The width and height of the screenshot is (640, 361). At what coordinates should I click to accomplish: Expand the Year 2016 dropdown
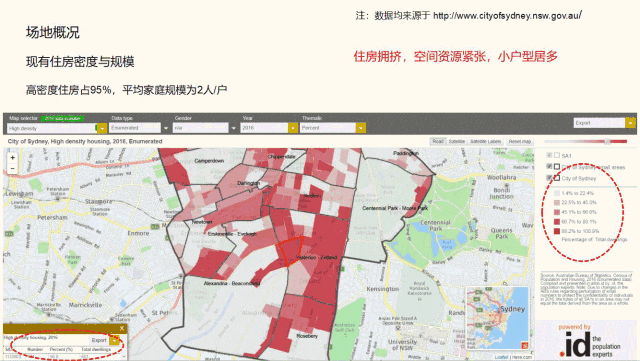tap(293, 128)
